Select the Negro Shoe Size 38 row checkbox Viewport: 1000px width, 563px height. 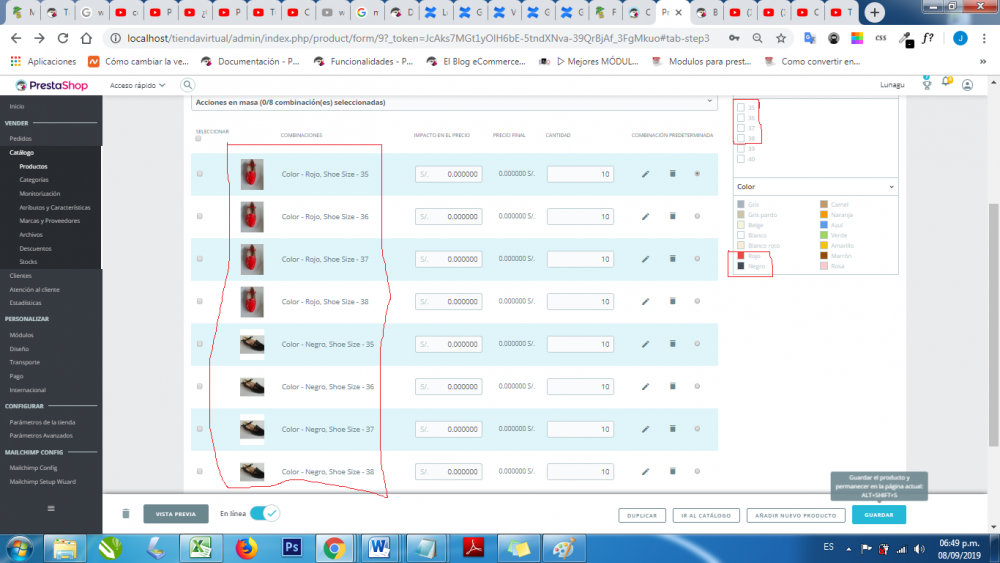click(x=200, y=471)
